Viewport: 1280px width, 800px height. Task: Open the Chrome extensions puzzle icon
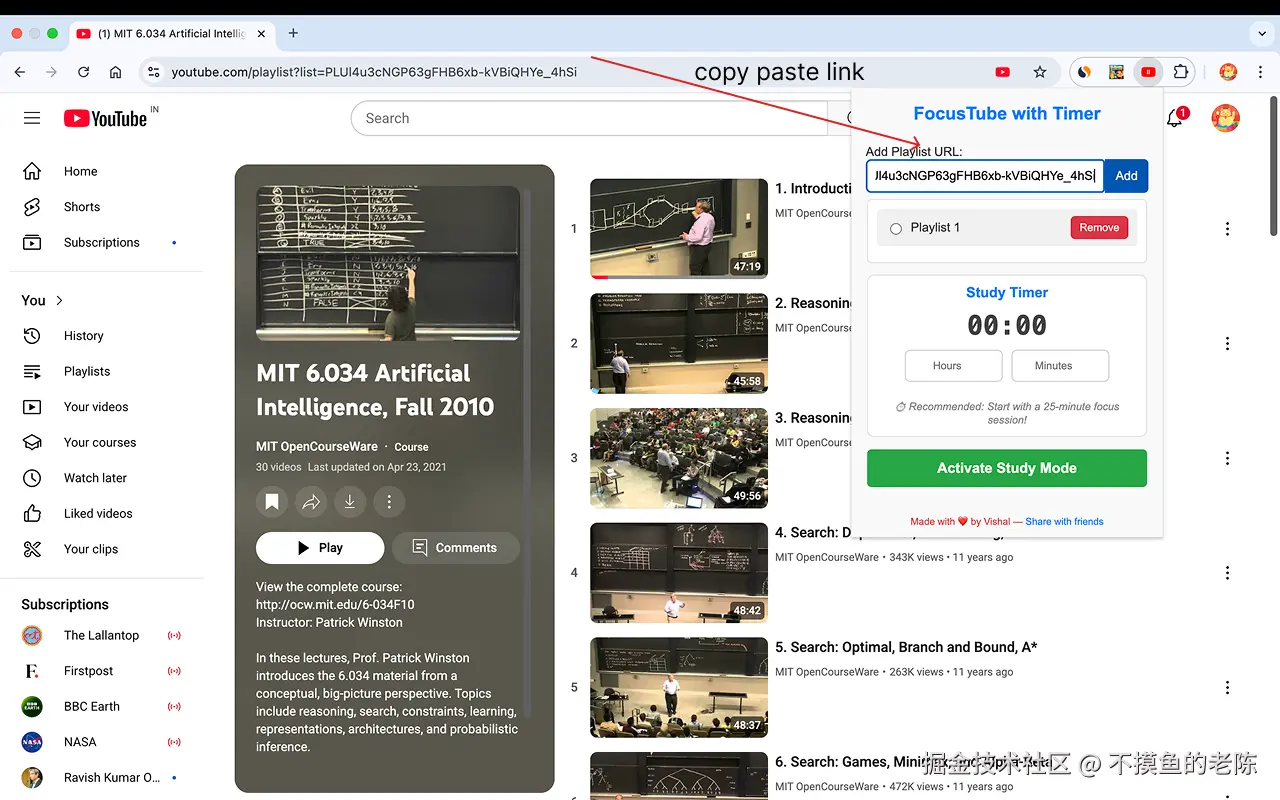tap(1181, 72)
